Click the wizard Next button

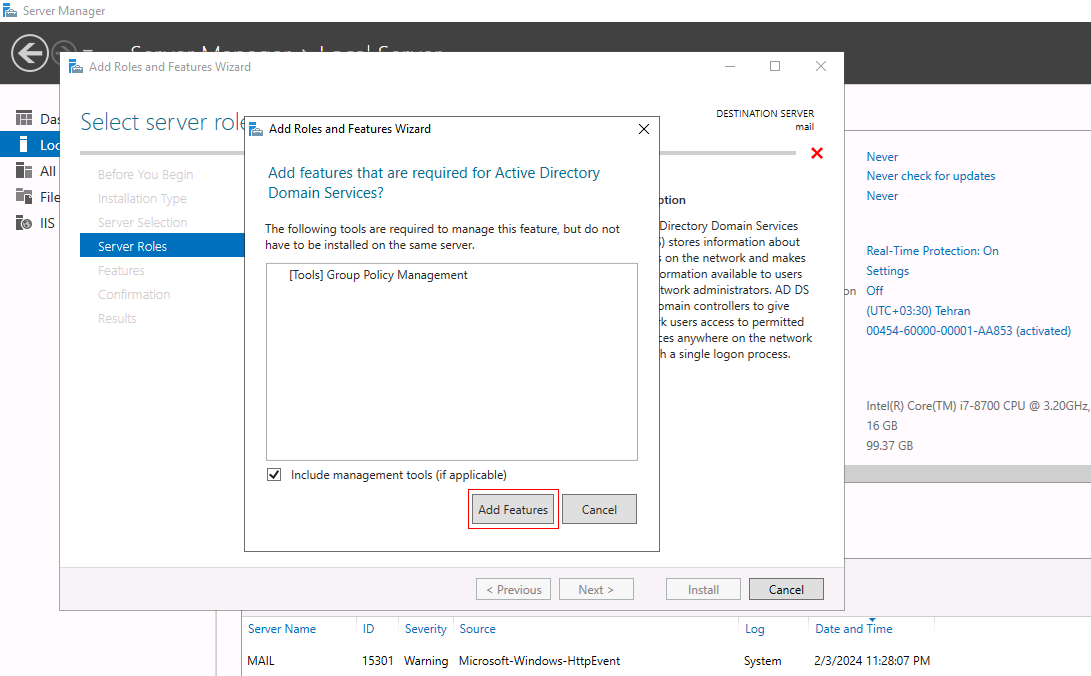(596, 589)
